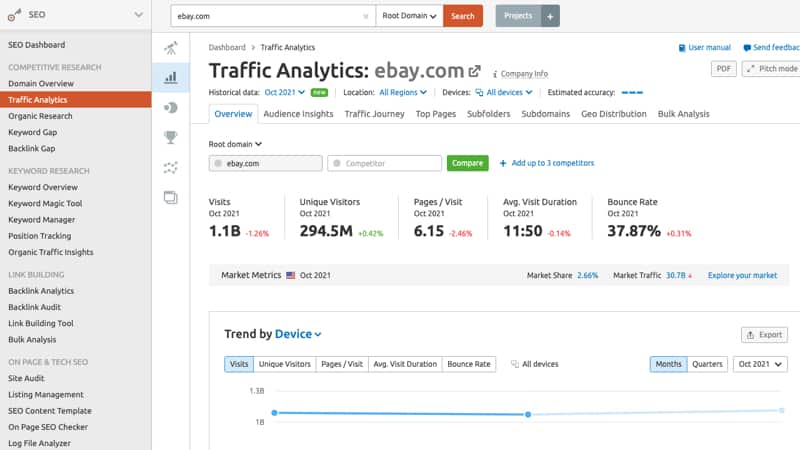800x450 pixels.
Task: Switch to the Overview tab
Action: [233, 114]
